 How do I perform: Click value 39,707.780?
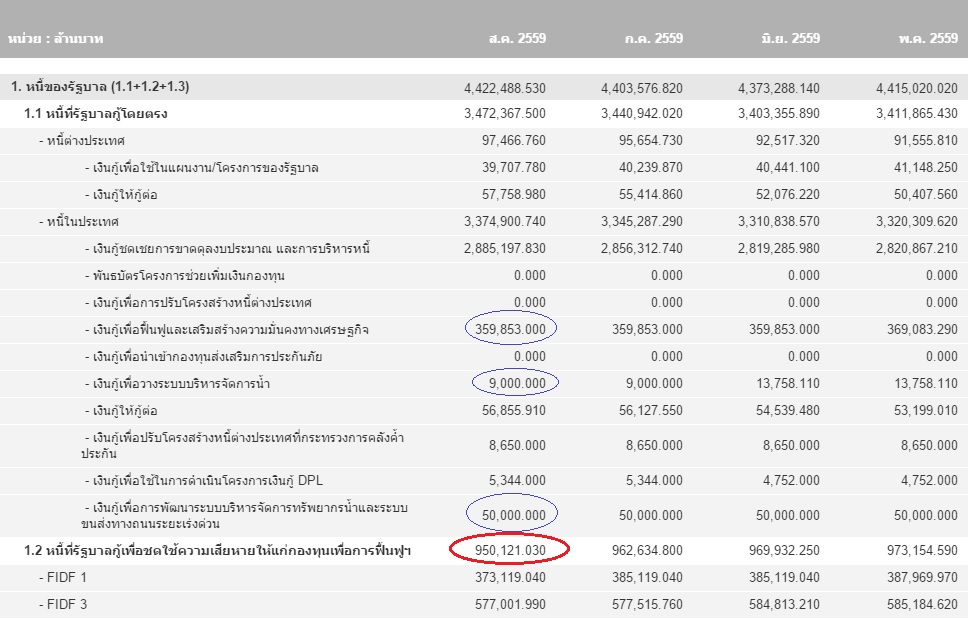pos(513,168)
